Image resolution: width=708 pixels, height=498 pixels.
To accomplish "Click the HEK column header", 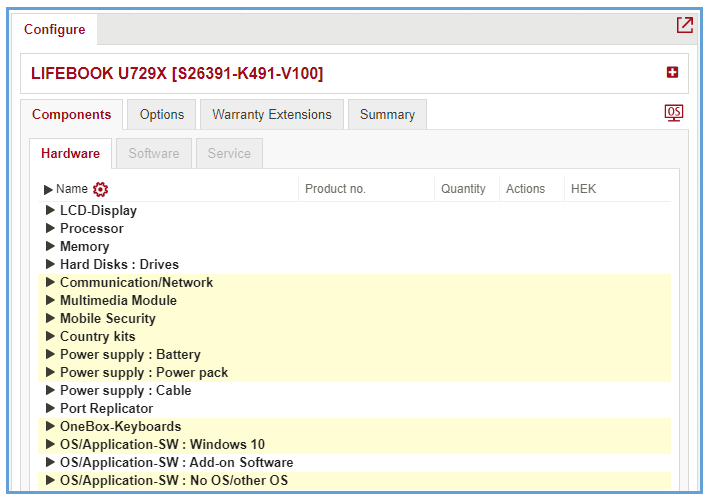I will [x=583, y=189].
